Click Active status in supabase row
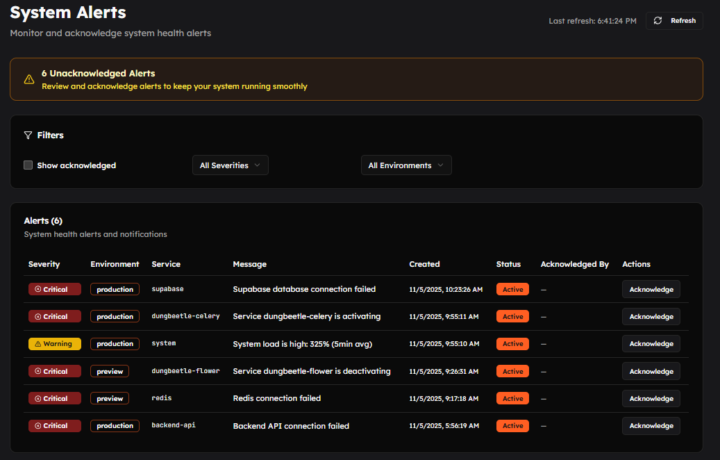This screenshot has width=720, height=460. click(512, 289)
